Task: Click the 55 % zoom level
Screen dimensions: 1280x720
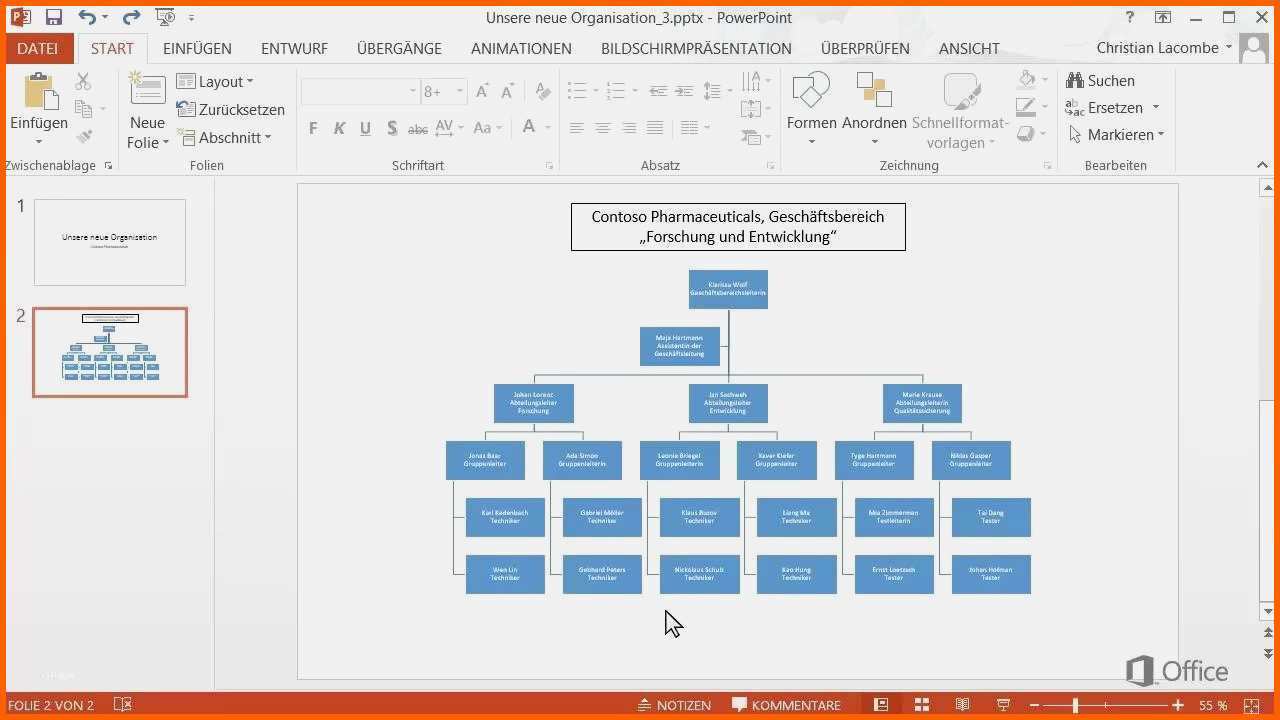Action: (x=1213, y=705)
